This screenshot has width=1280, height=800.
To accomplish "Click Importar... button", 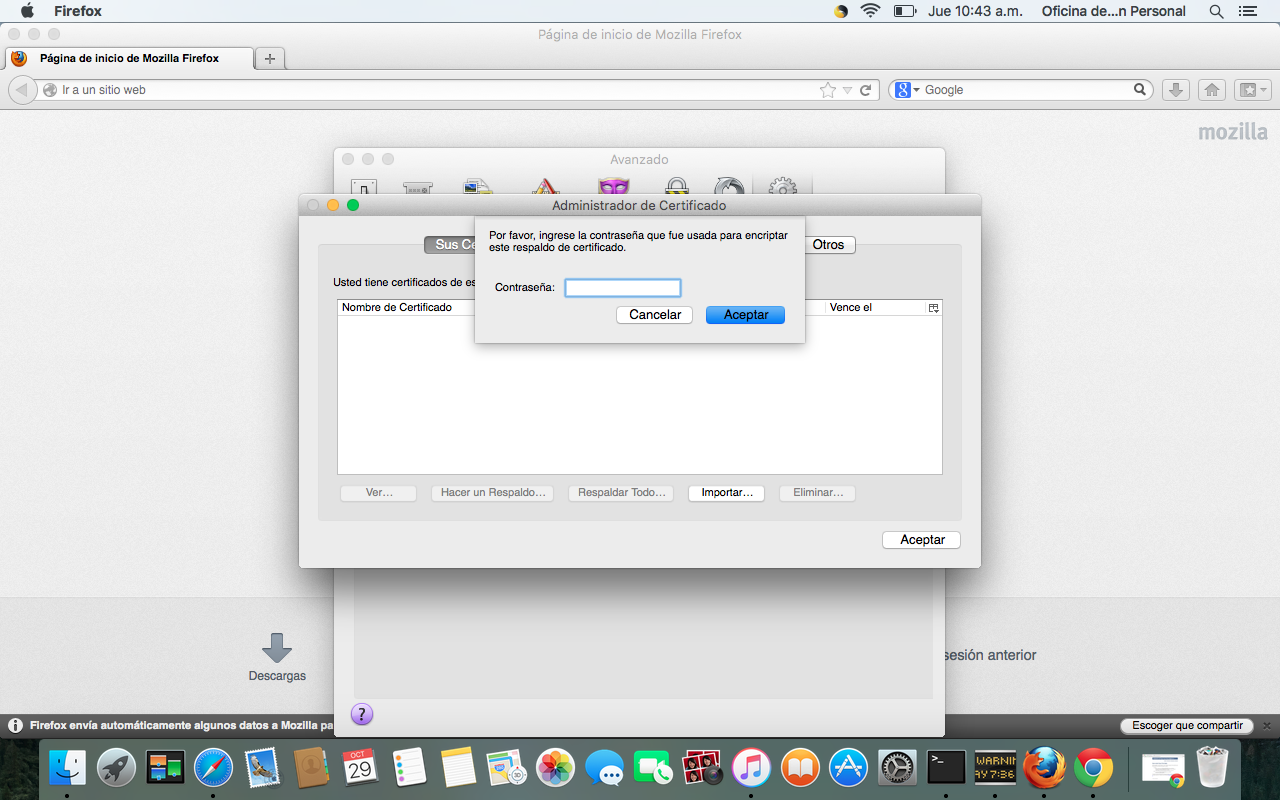I will coord(727,493).
